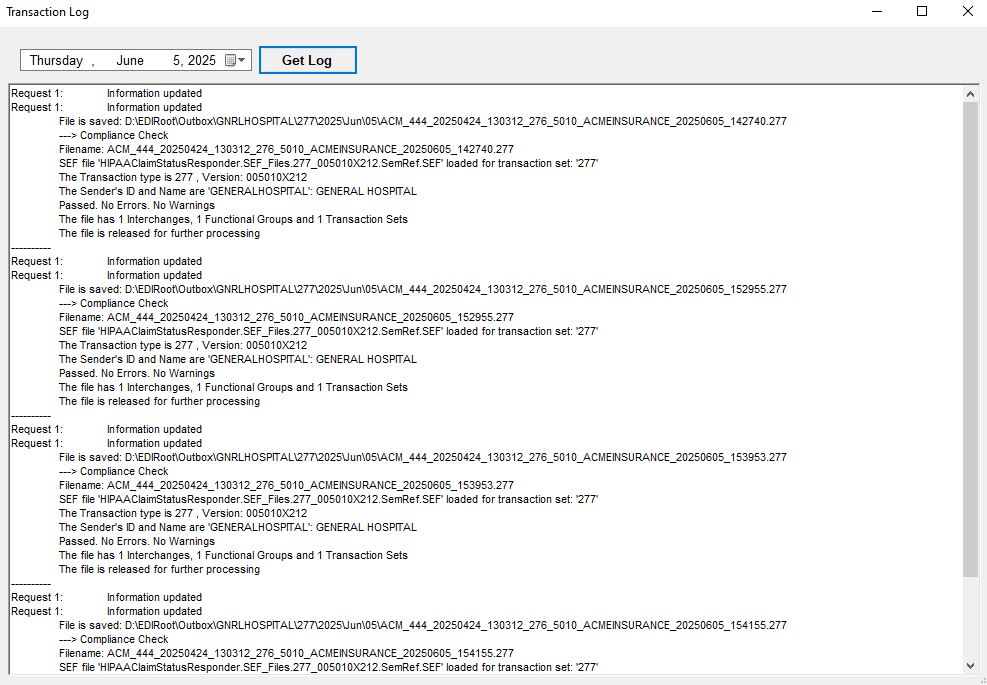Click the Transaction Log window title

47,12
